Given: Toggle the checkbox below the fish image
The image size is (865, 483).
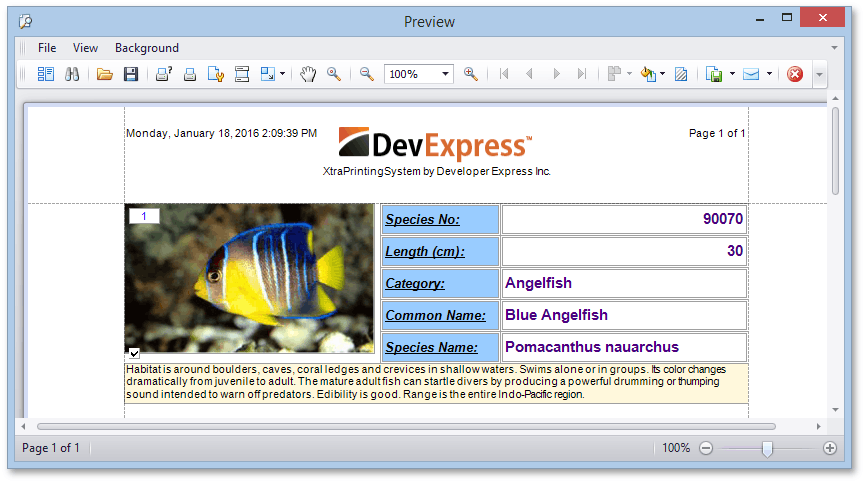Looking at the screenshot, I should (134, 353).
